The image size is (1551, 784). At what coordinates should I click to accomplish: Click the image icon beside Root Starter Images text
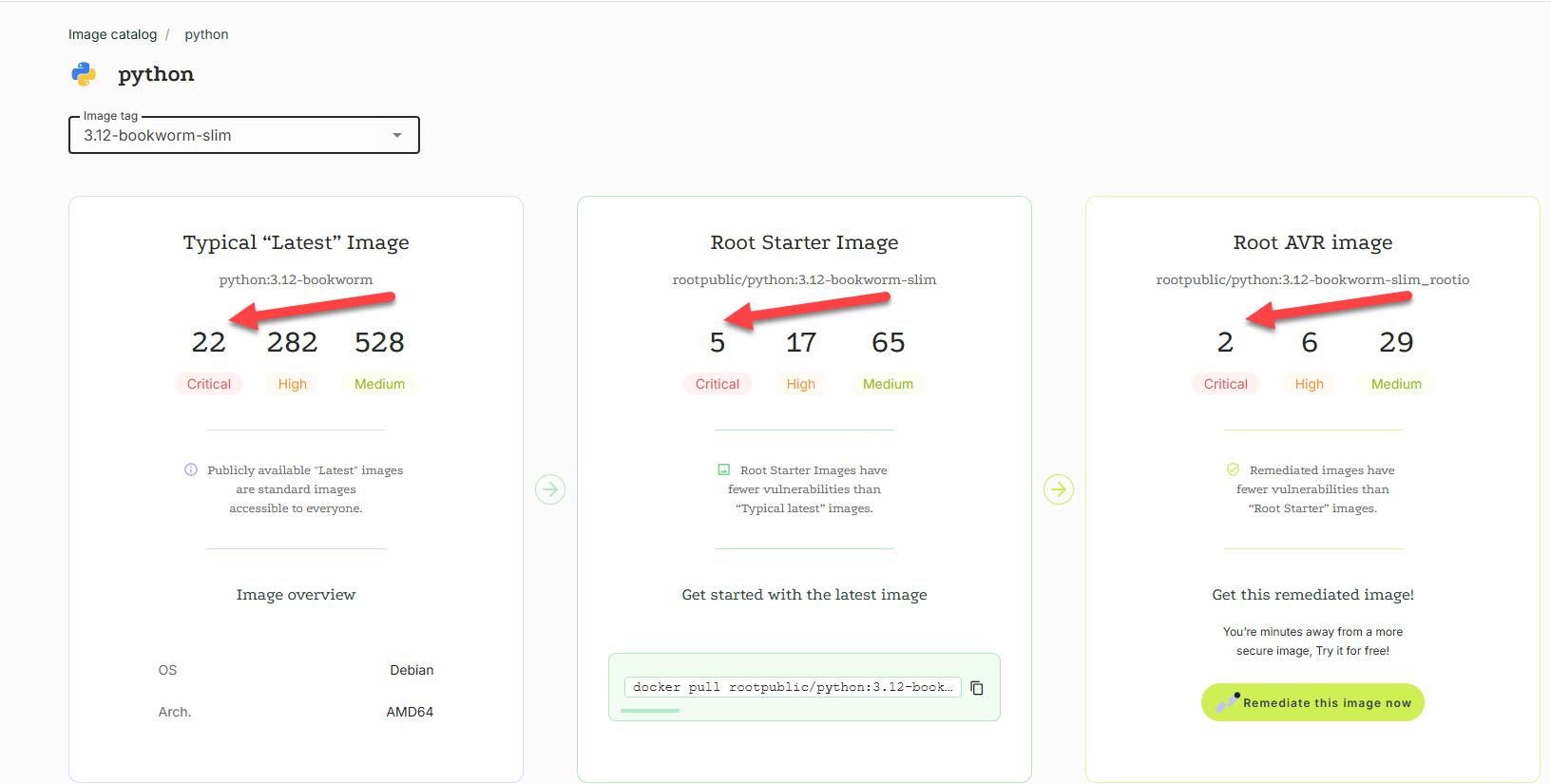pyautogui.click(x=724, y=469)
